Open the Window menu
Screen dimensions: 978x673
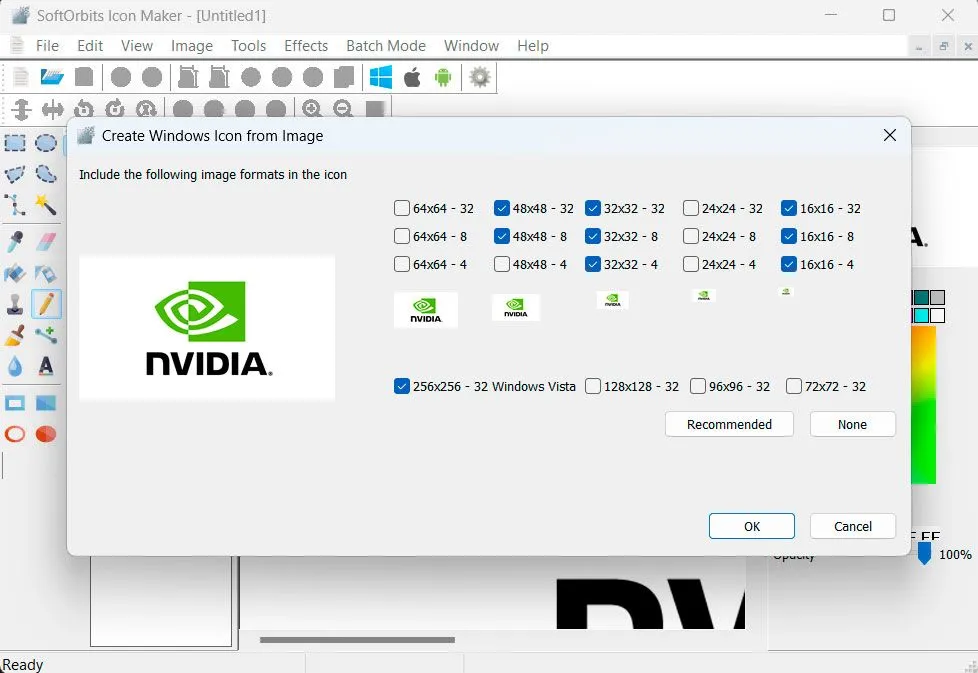pos(471,46)
